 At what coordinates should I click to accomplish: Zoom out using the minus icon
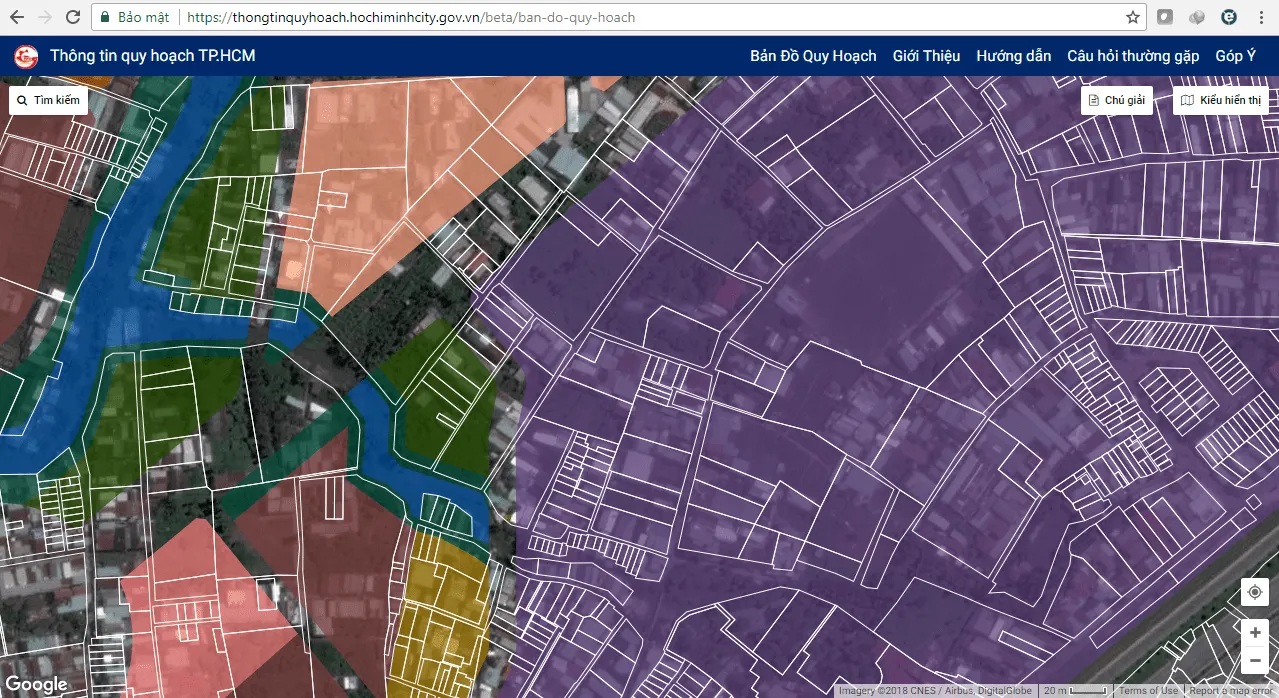pos(1254,659)
